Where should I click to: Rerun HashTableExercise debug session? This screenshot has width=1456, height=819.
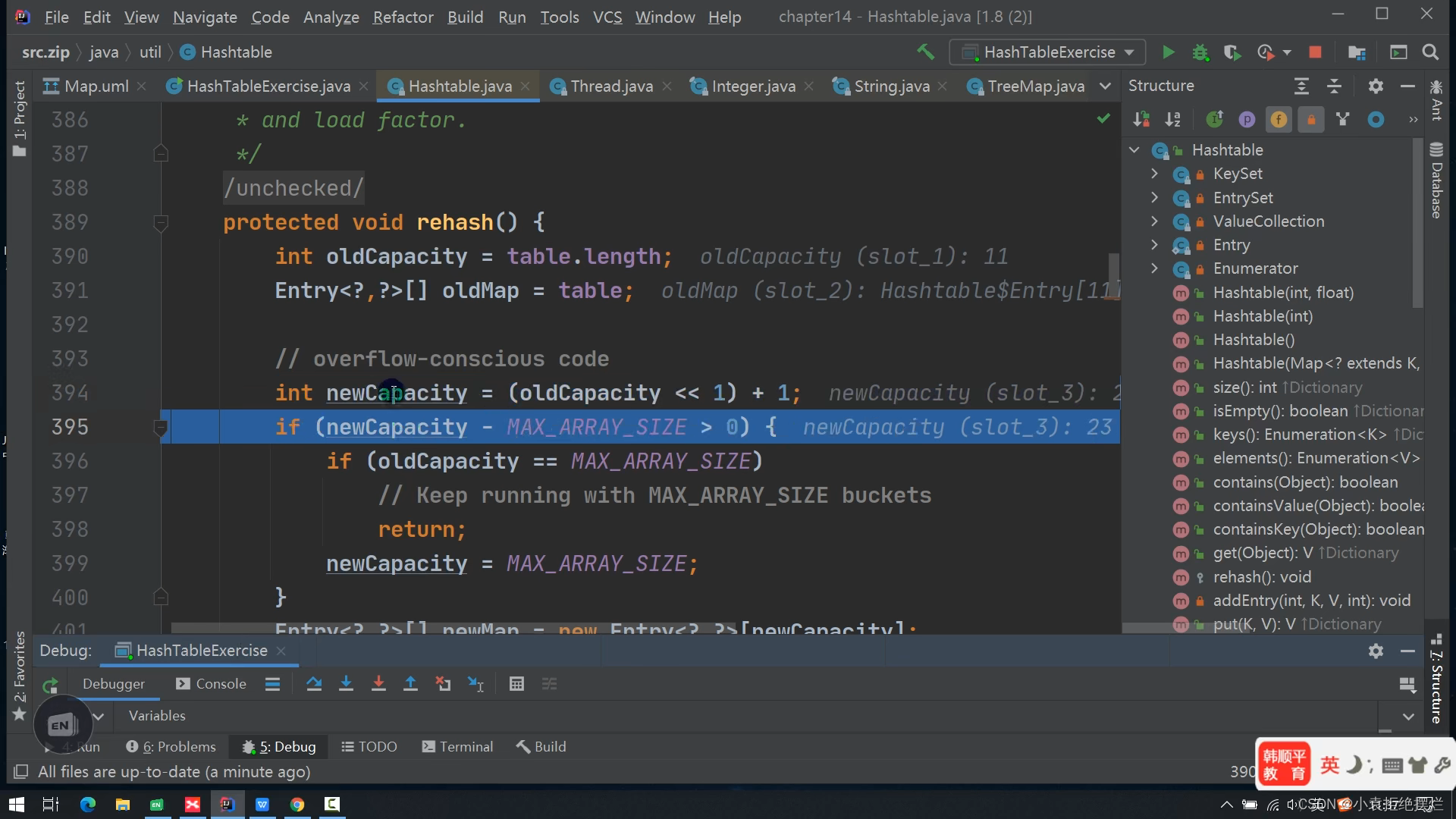point(50,686)
